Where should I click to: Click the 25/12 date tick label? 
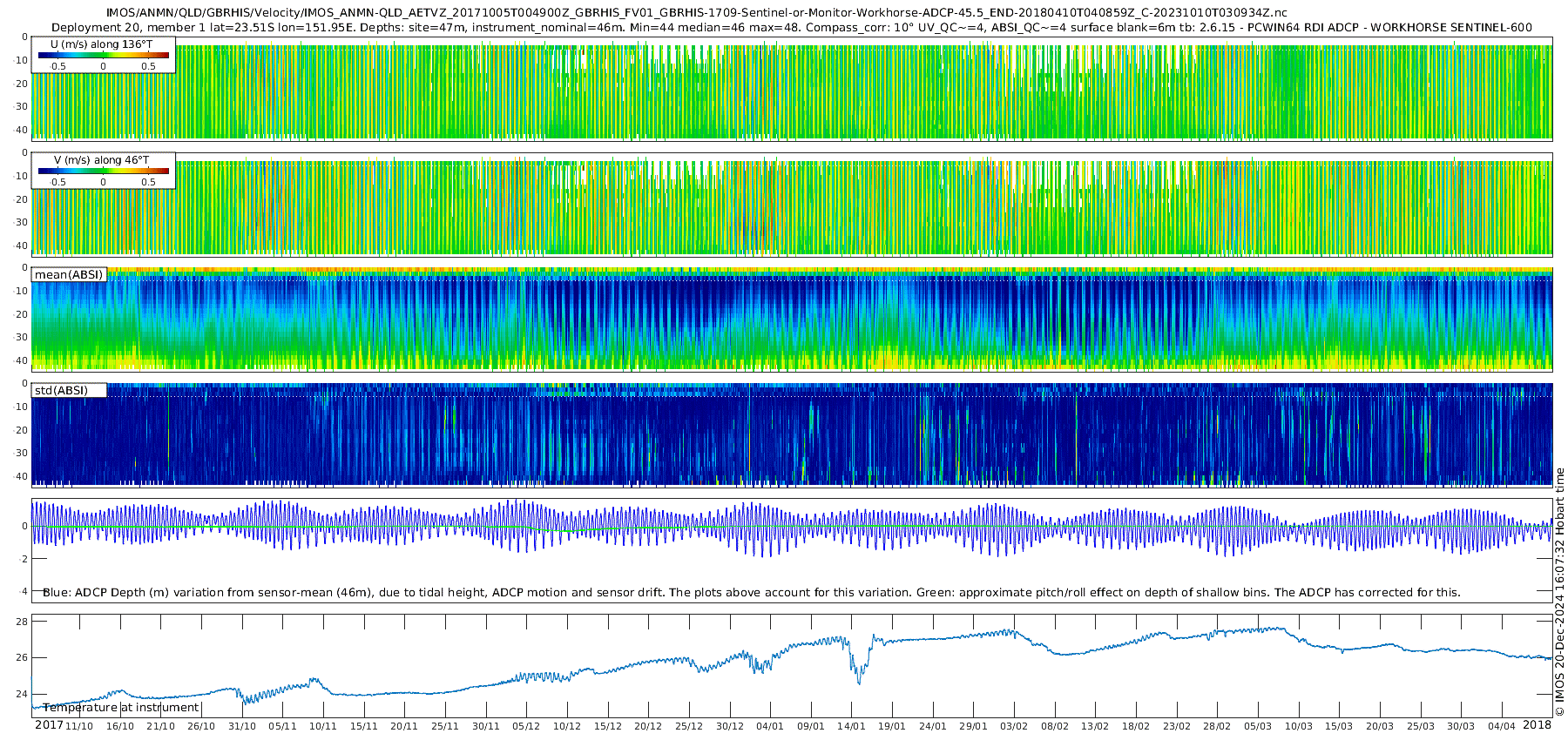pos(688,726)
